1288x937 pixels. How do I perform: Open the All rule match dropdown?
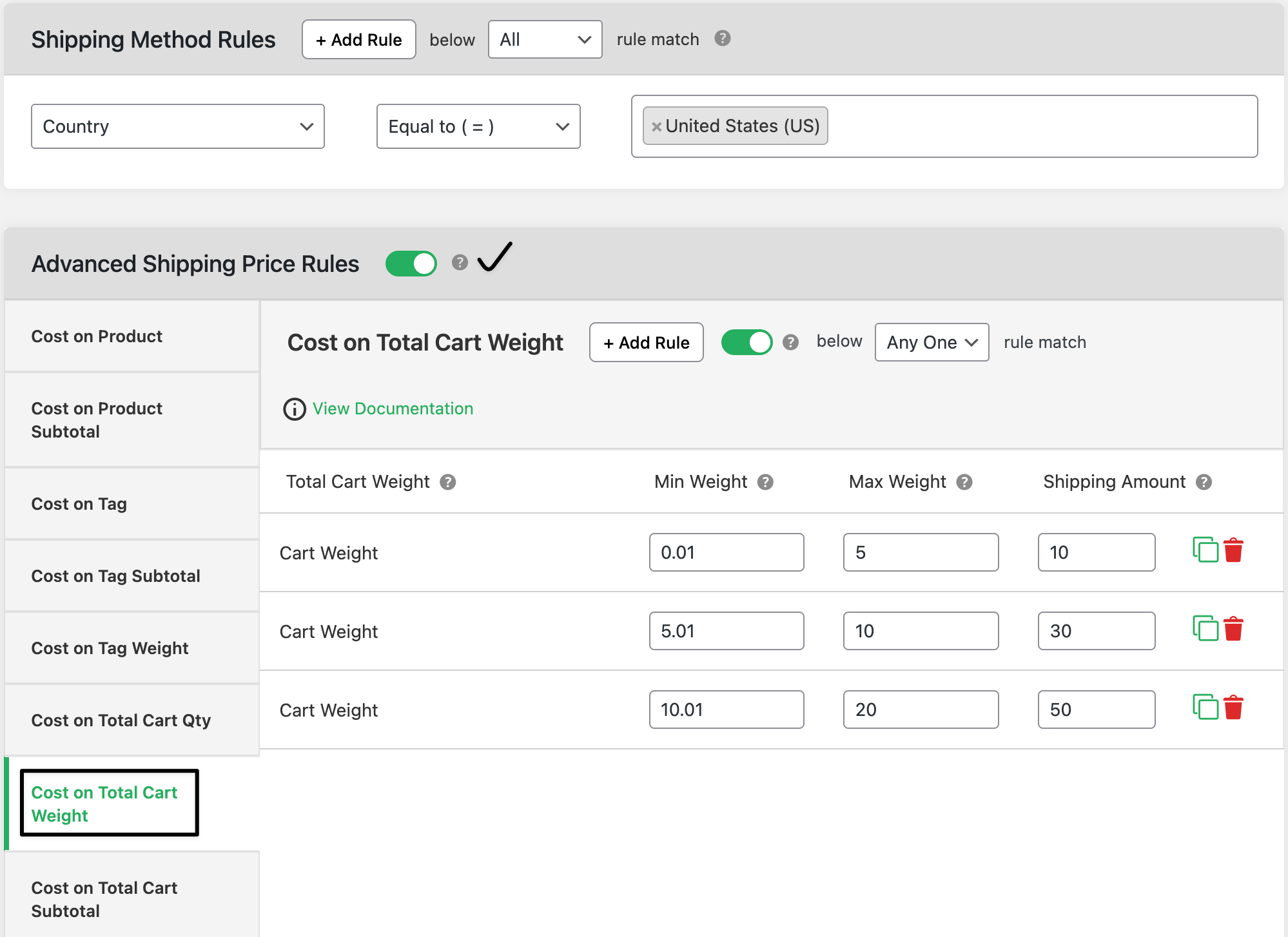pos(545,39)
